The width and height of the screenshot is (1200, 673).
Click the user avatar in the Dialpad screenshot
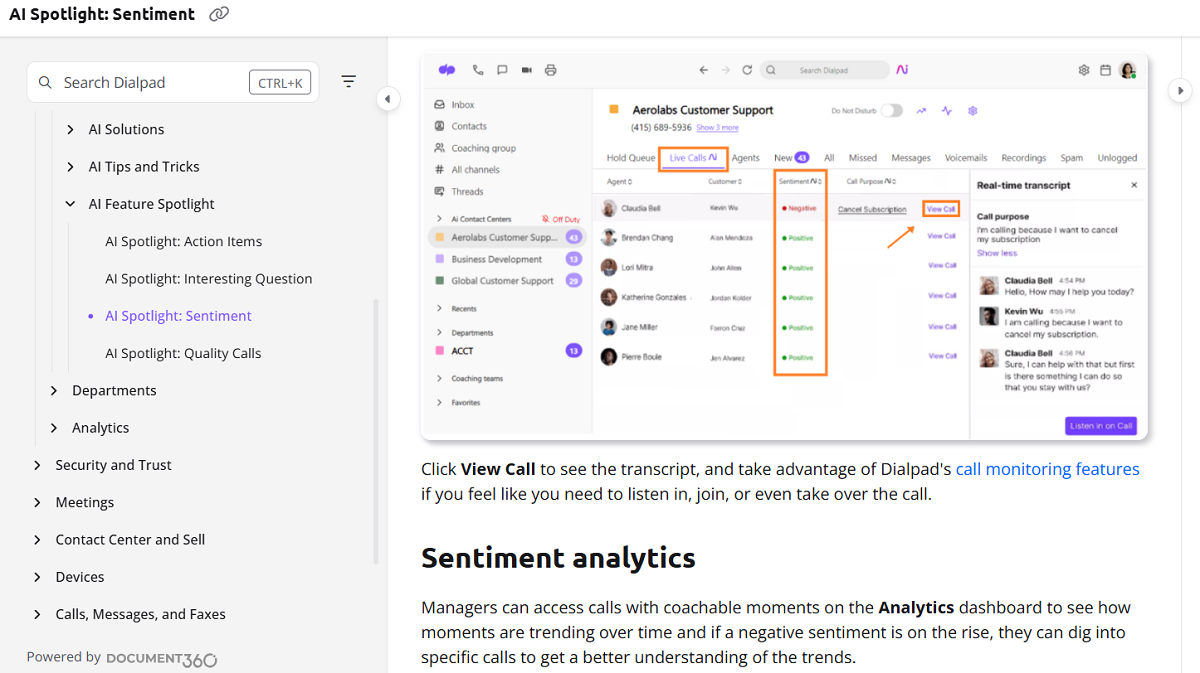tap(1128, 70)
